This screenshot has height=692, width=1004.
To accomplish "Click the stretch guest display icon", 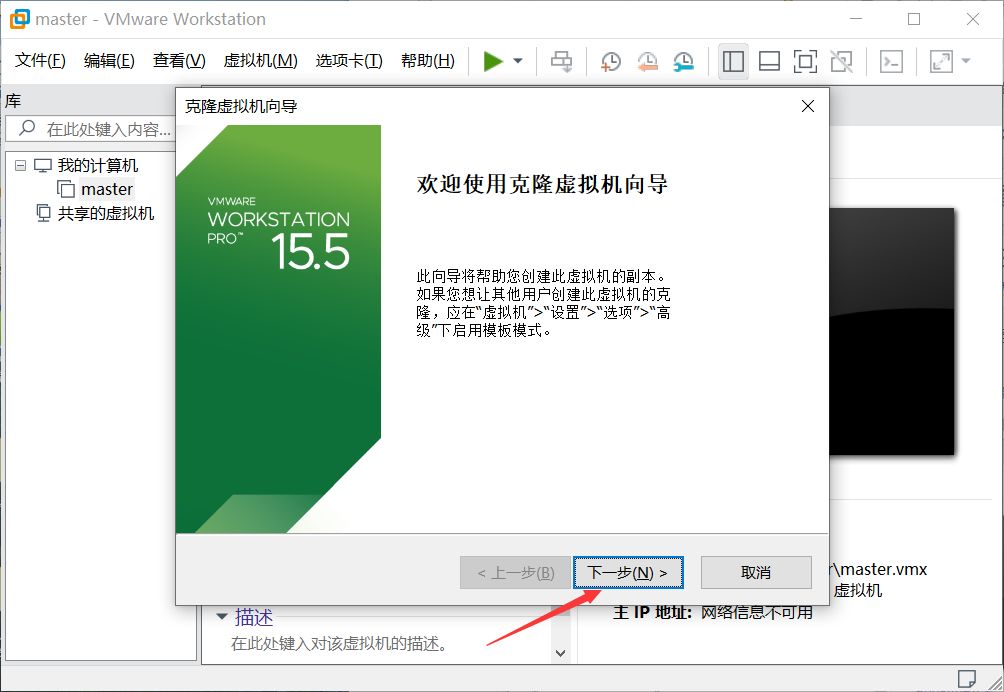I will 941,61.
